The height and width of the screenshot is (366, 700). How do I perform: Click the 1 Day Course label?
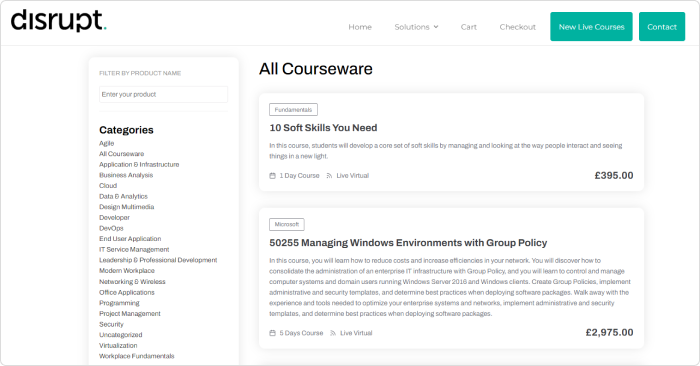[x=300, y=176]
